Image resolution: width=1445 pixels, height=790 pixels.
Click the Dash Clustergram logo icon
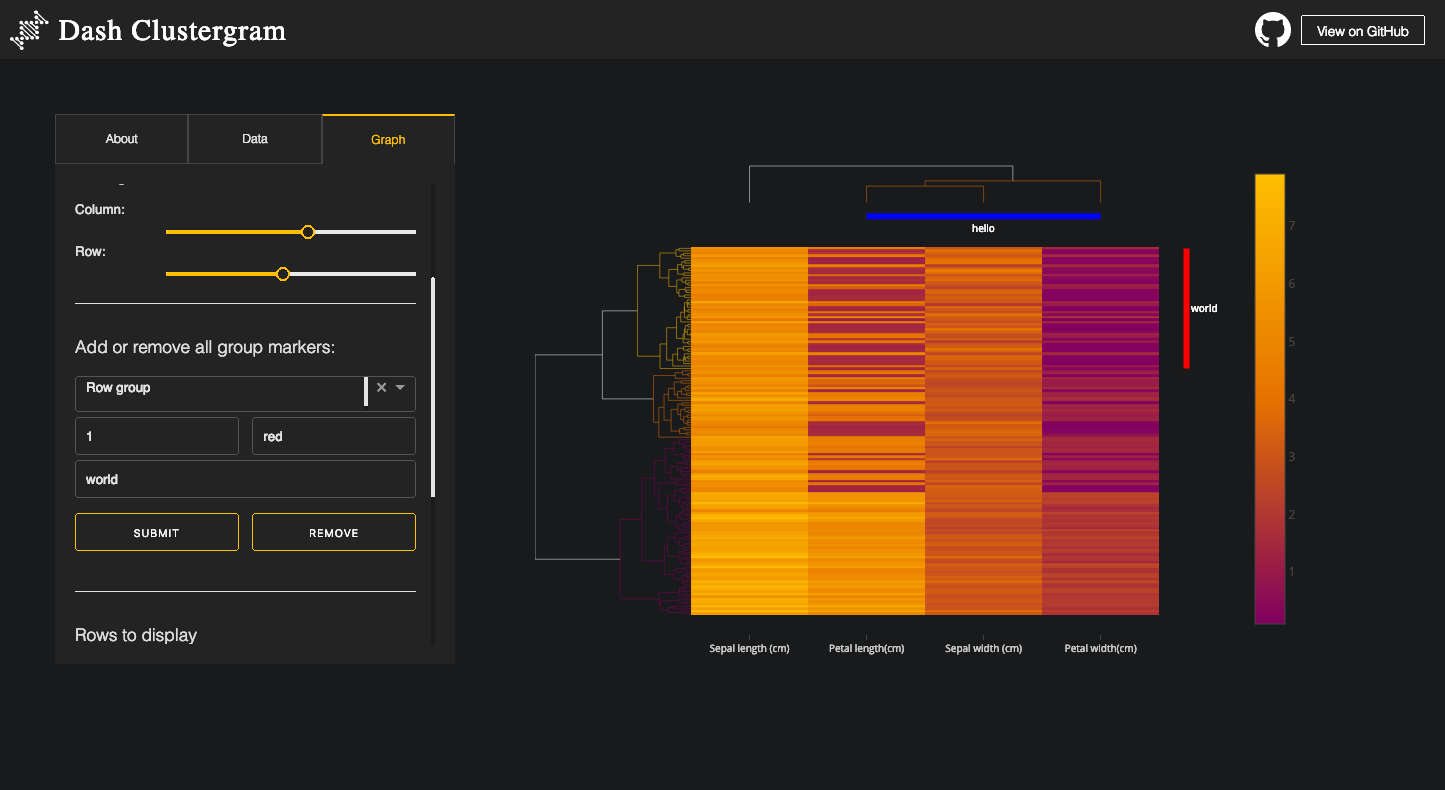pos(28,30)
